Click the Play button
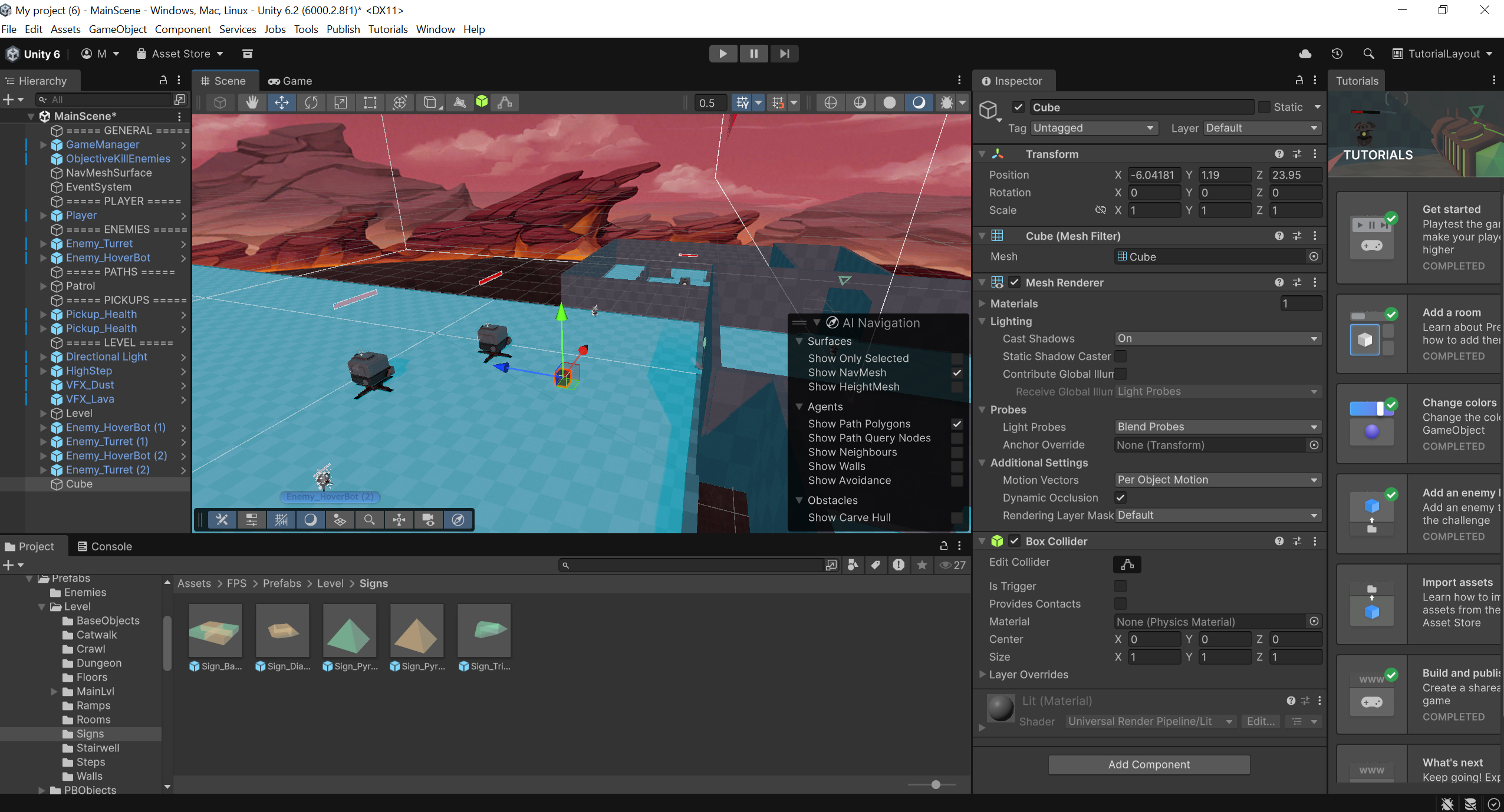1504x812 pixels. pos(723,54)
